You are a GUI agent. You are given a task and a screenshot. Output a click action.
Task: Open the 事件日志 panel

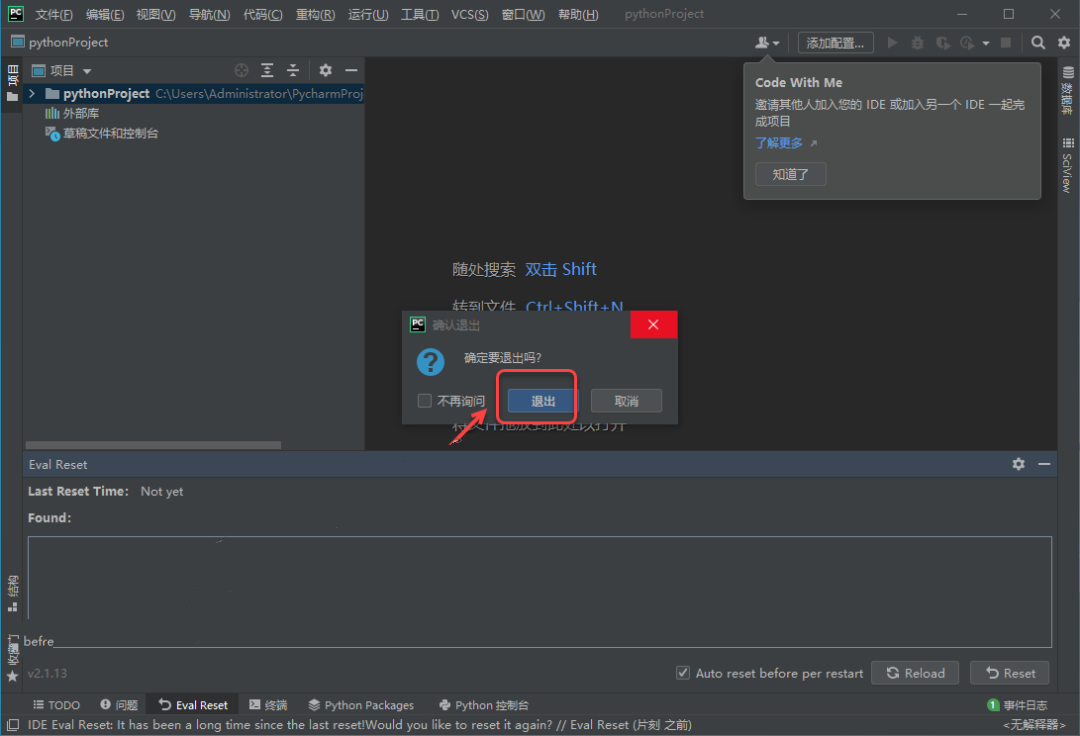1017,704
